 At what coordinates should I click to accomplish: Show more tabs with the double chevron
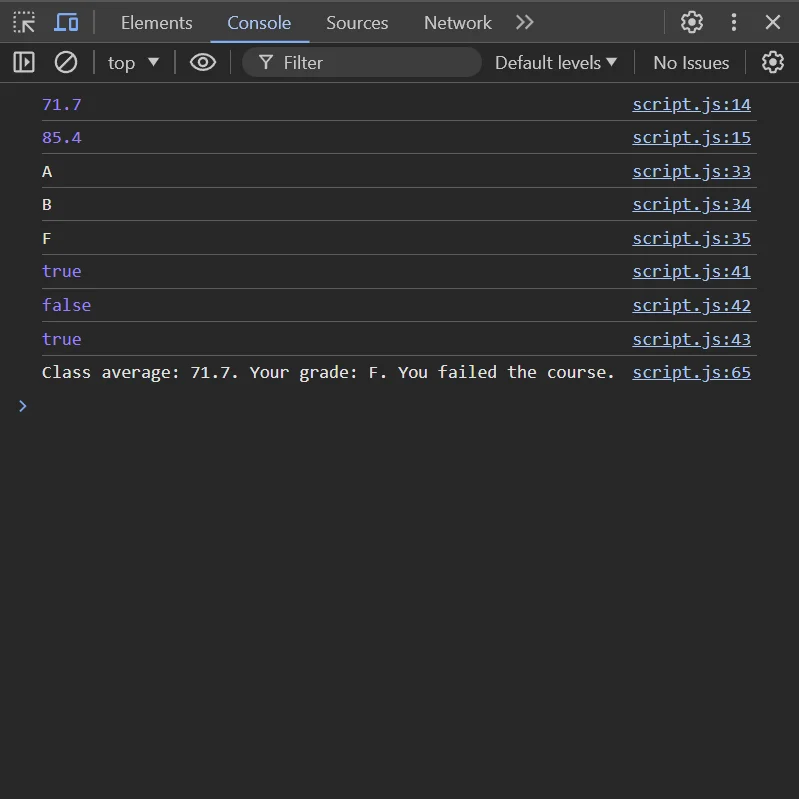pyautogui.click(x=524, y=22)
